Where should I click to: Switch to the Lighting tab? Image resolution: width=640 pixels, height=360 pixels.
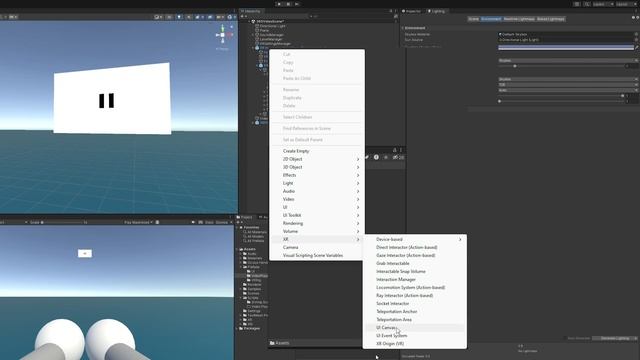tap(437, 11)
